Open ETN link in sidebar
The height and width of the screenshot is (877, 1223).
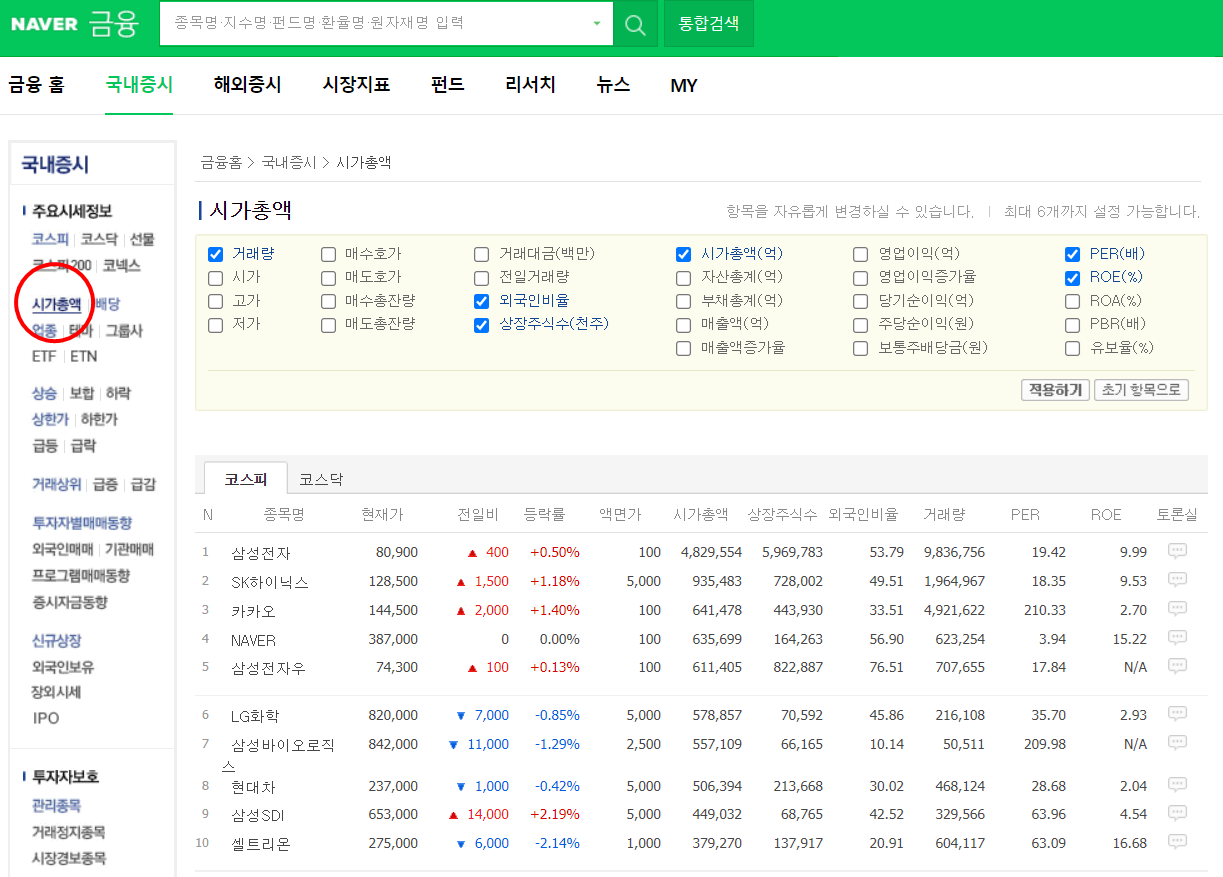click(84, 356)
